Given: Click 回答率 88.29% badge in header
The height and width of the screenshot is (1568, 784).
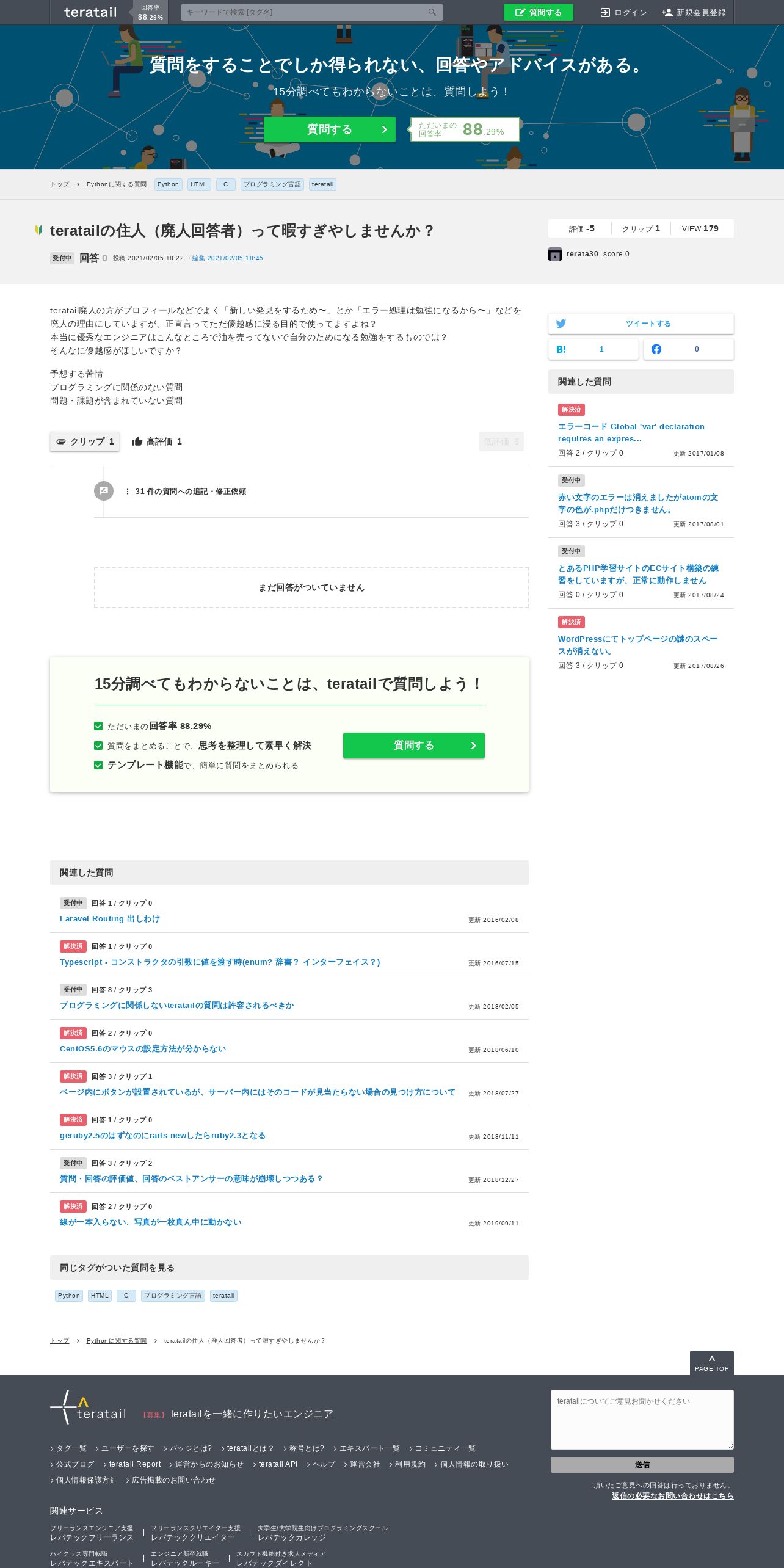Looking at the screenshot, I should click(150, 12).
